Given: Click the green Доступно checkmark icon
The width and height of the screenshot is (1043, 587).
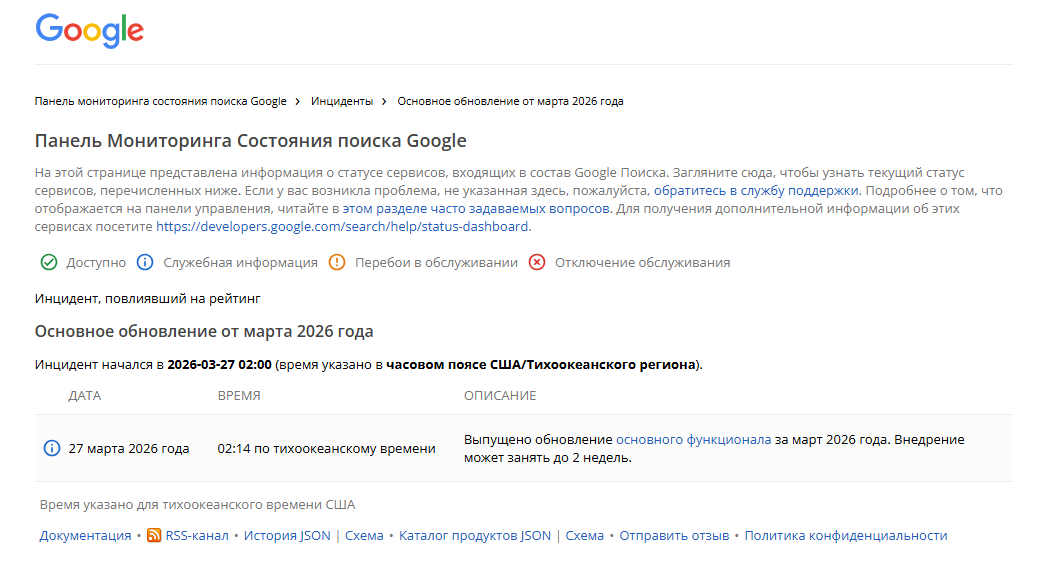Looking at the screenshot, I should point(48,263).
